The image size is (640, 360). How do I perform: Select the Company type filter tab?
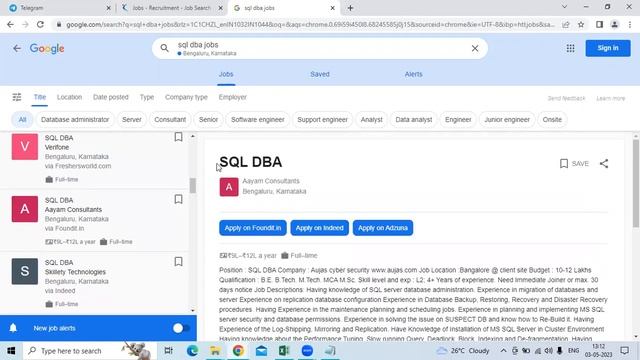click(186, 97)
